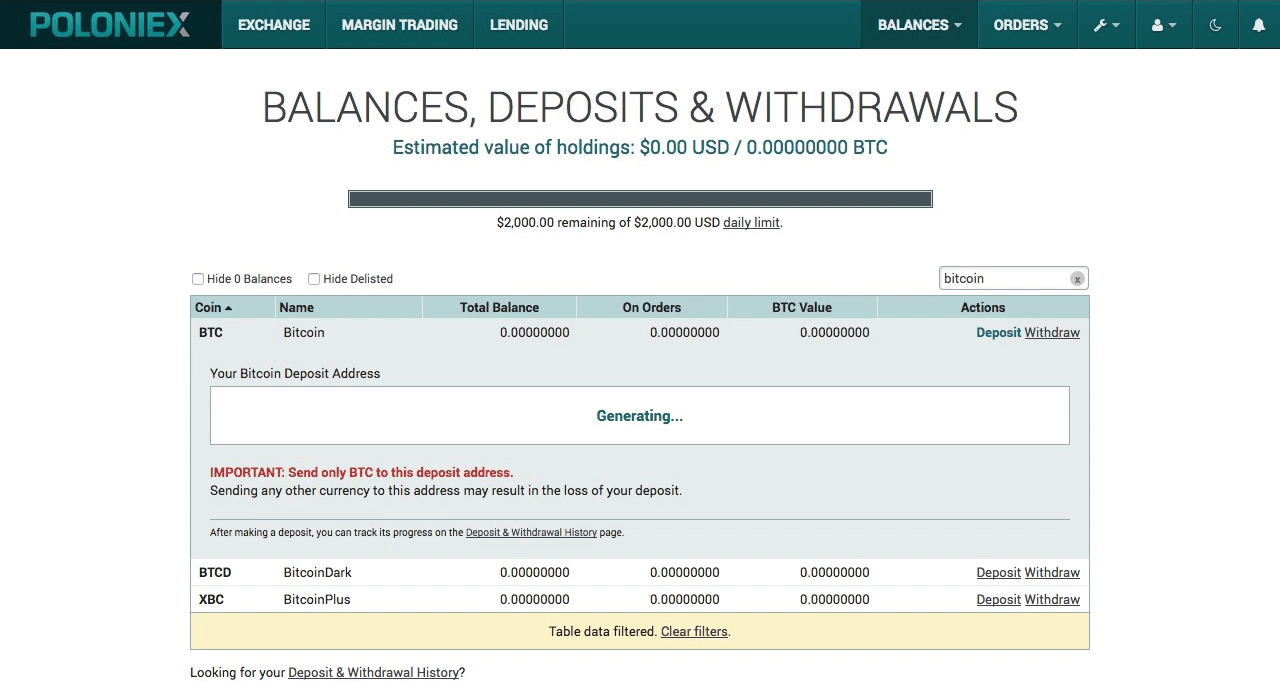The width and height of the screenshot is (1280, 681).
Task: Open the Lending tab
Action: (x=519, y=25)
